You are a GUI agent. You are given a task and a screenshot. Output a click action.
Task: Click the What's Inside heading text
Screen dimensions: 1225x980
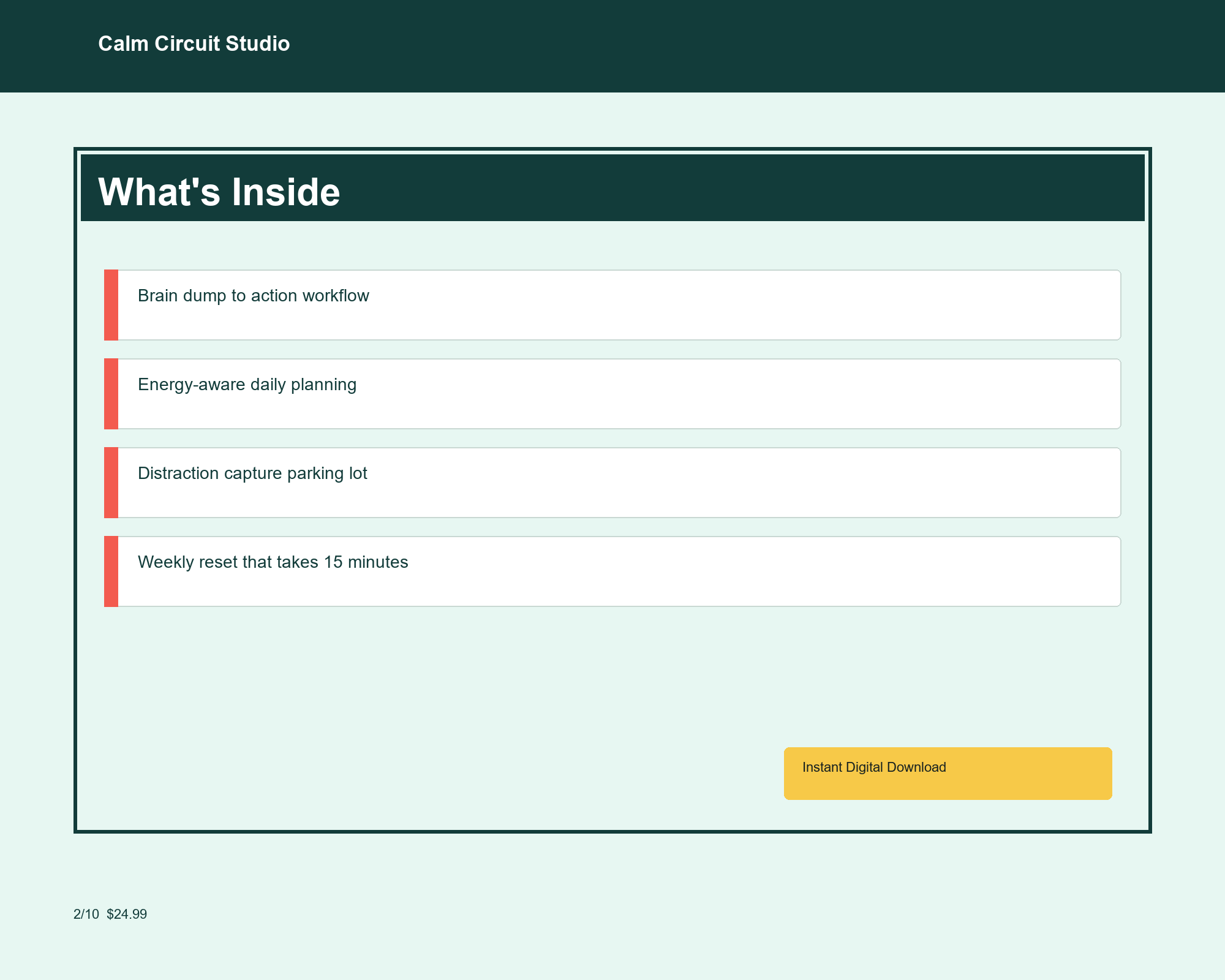[x=219, y=192]
